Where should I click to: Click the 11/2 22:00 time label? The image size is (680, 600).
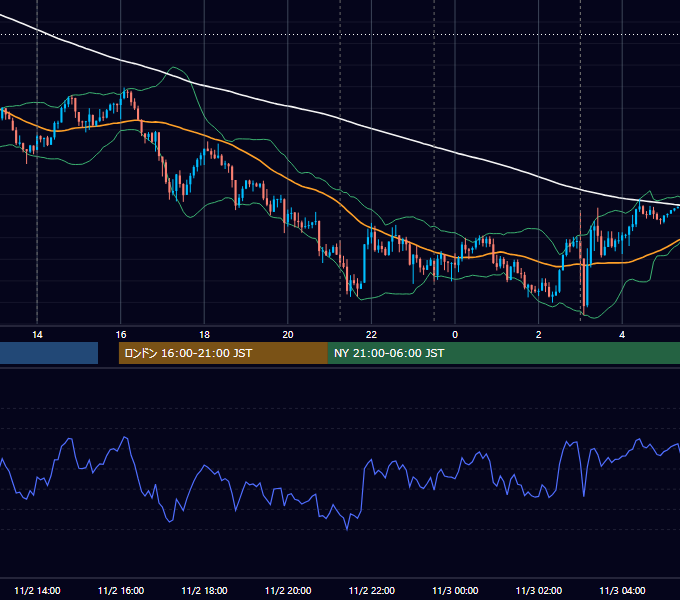tap(372, 590)
